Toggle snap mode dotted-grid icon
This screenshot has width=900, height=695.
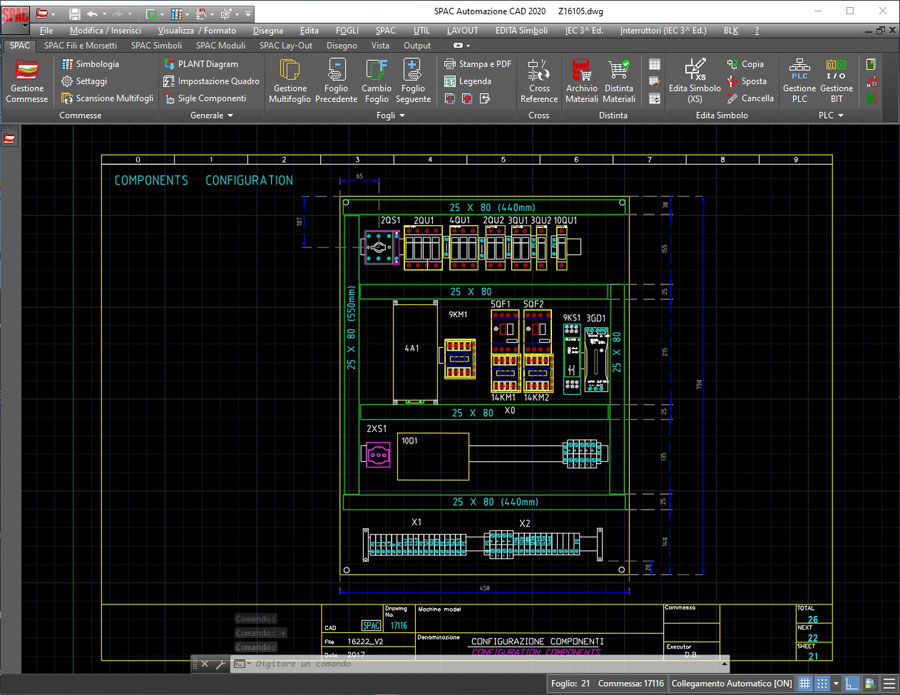click(822, 684)
